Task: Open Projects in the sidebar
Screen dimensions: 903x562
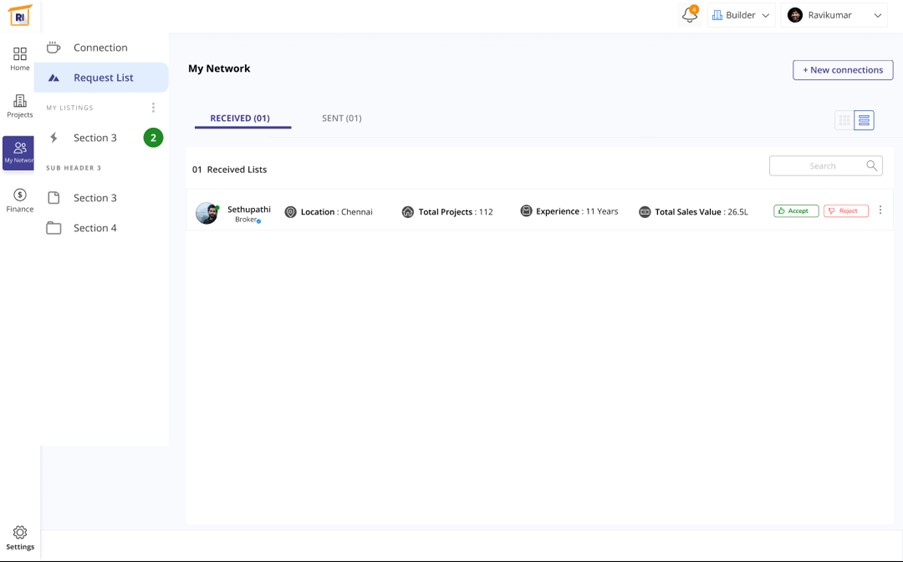Action: pos(20,105)
